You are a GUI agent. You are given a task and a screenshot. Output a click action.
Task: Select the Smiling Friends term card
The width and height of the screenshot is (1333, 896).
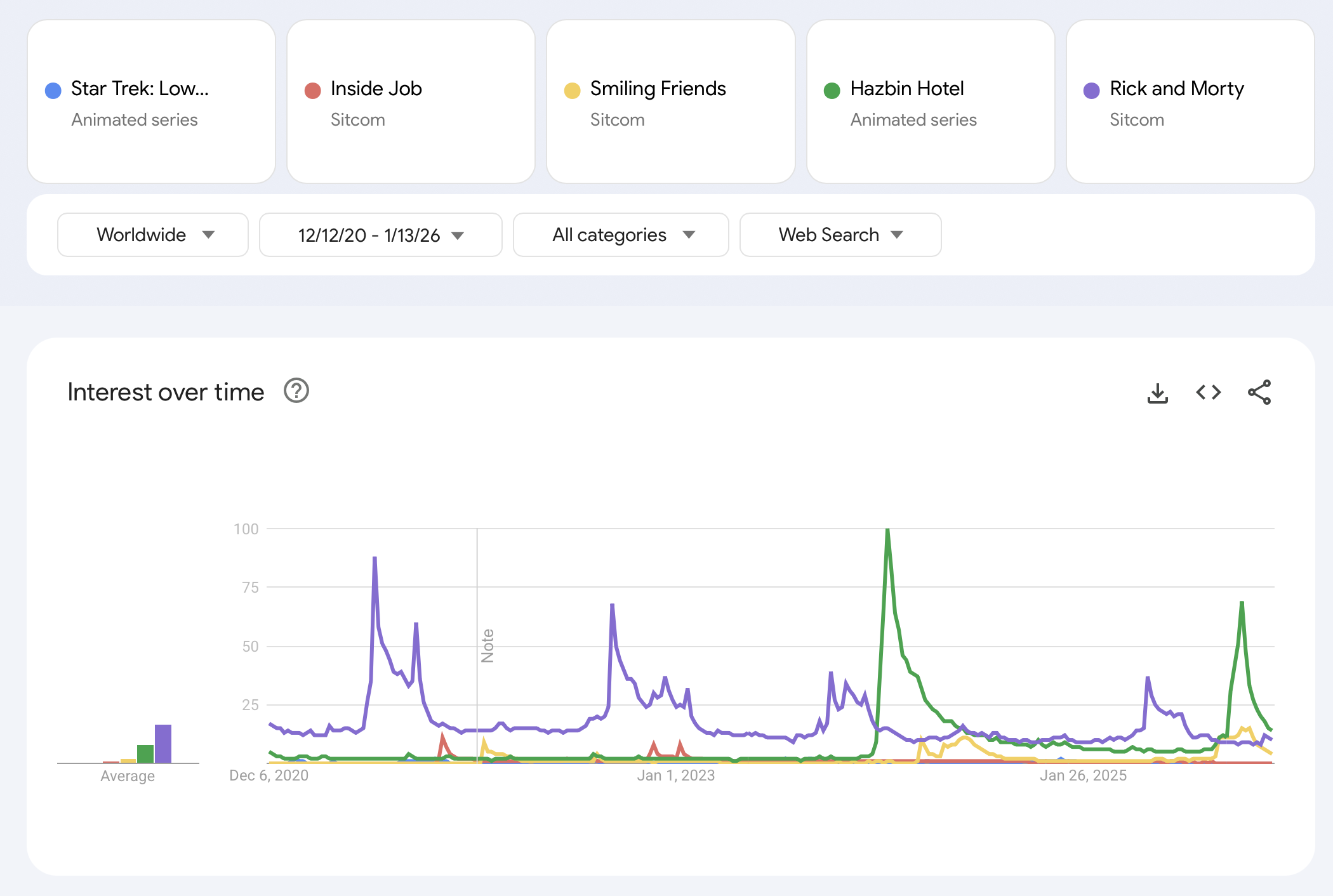(671, 102)
